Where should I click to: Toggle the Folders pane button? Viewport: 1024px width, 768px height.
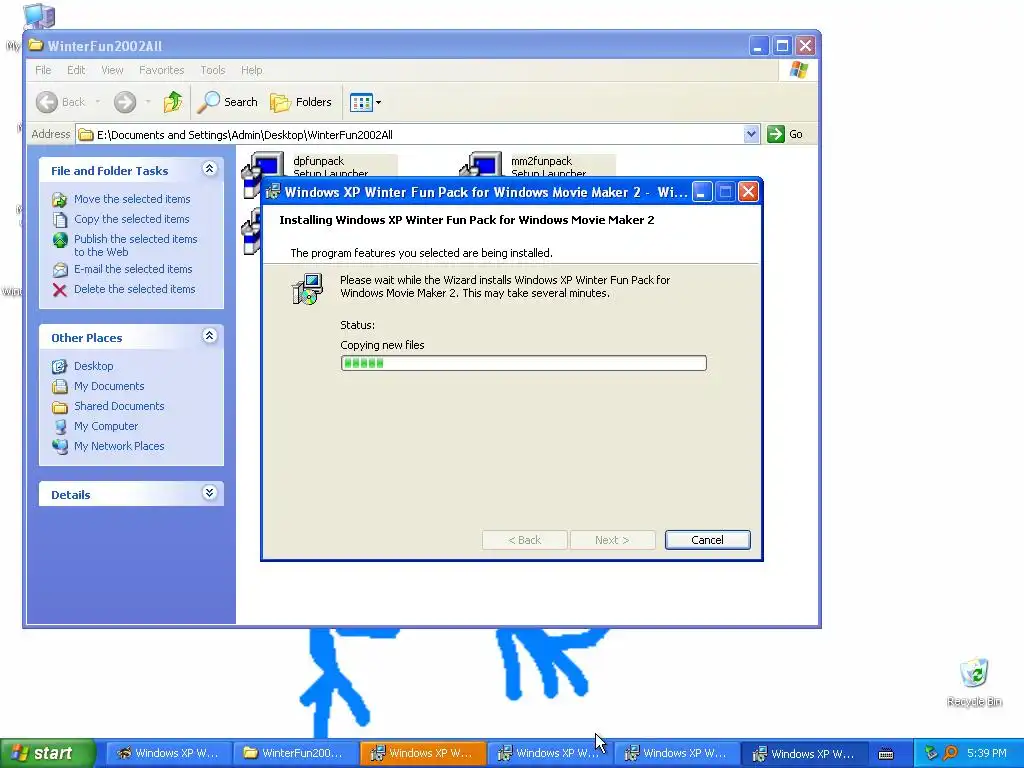(x=301, y=102)
